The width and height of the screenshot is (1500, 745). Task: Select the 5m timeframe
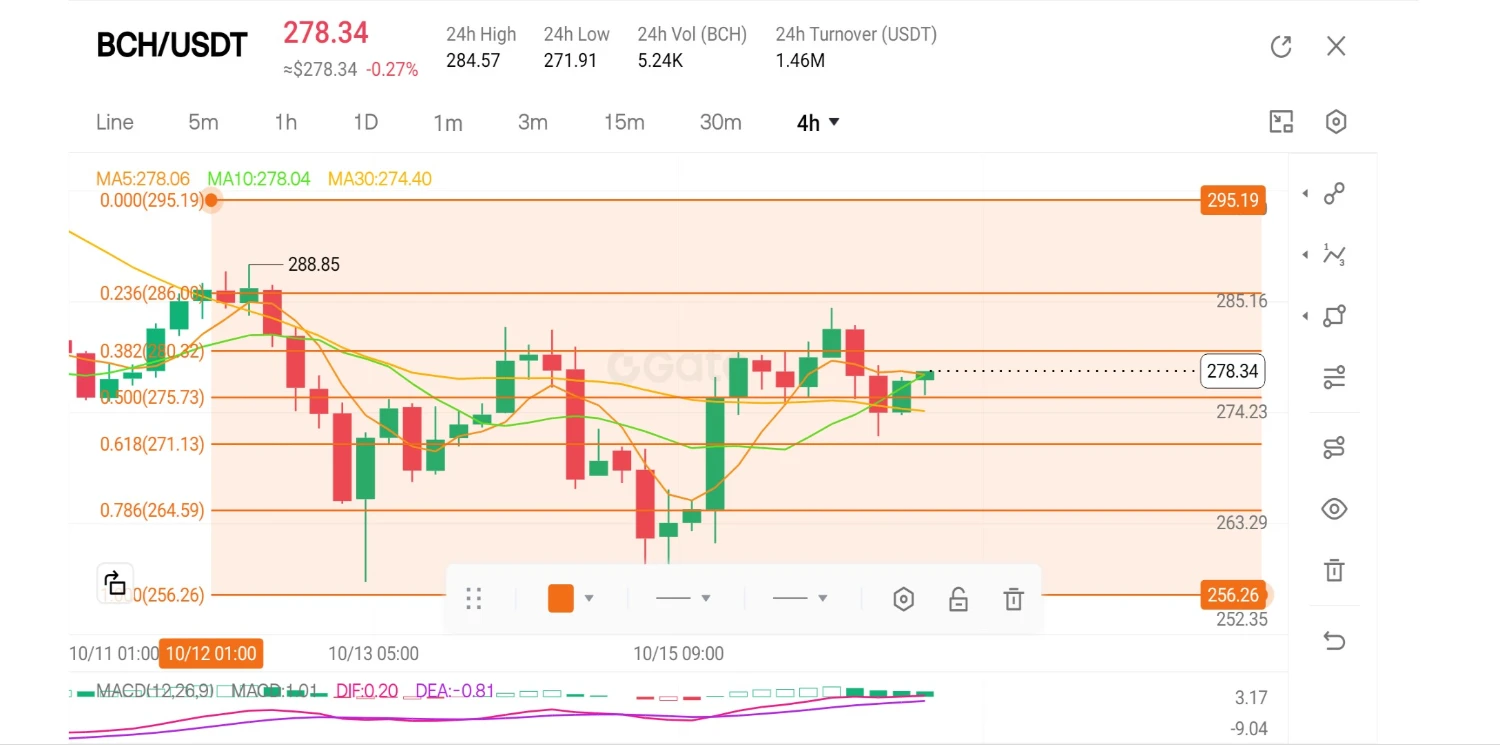[203, 122]
